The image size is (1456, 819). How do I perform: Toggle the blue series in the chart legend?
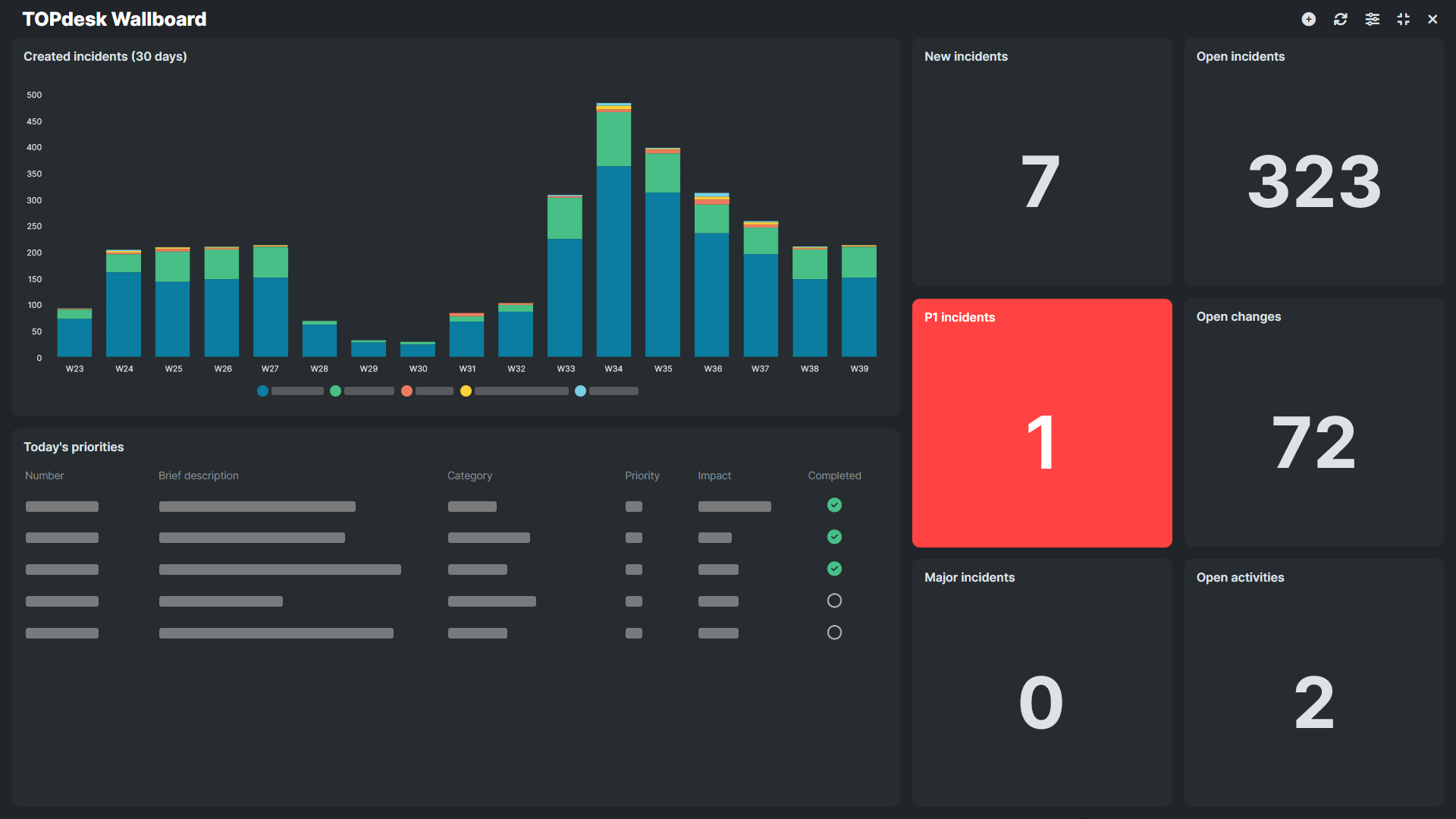pos(262,391)
